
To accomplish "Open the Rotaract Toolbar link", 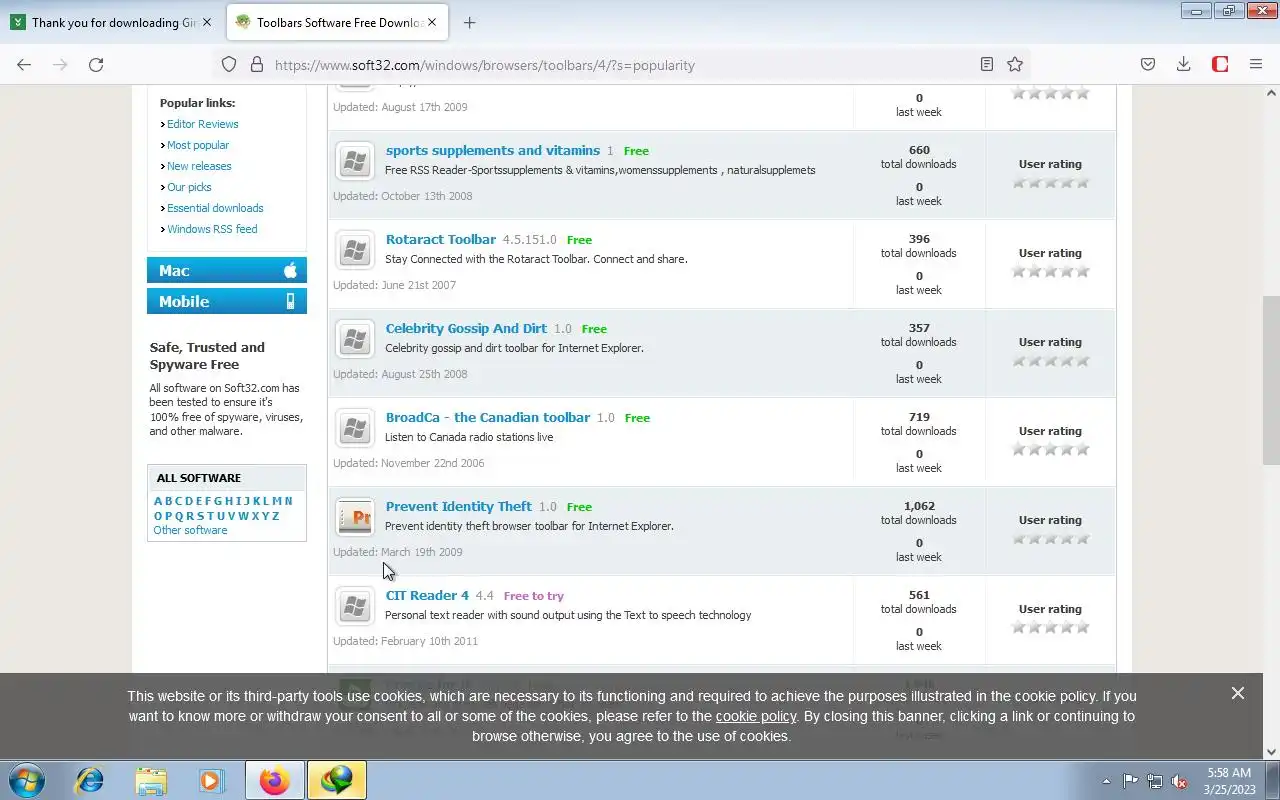I will [441, 240].
